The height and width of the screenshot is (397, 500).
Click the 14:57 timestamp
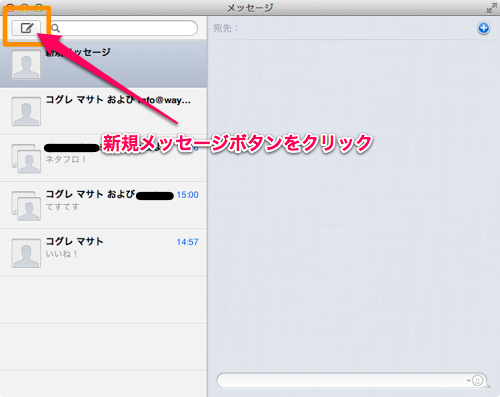[x=187, y=242]
